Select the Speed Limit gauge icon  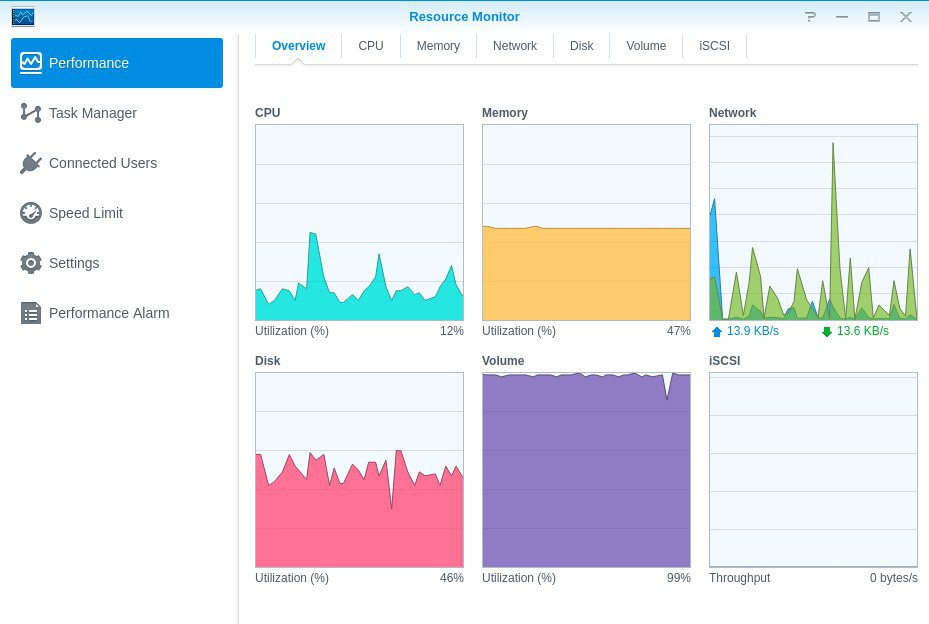pos(31,213)
